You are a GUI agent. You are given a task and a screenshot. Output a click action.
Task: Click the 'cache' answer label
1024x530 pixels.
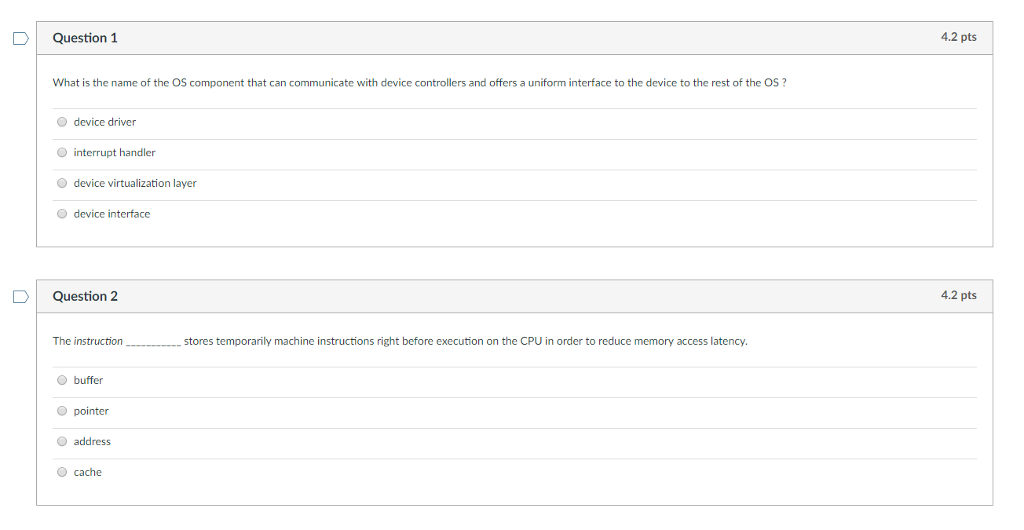click(x=88, y=472)
